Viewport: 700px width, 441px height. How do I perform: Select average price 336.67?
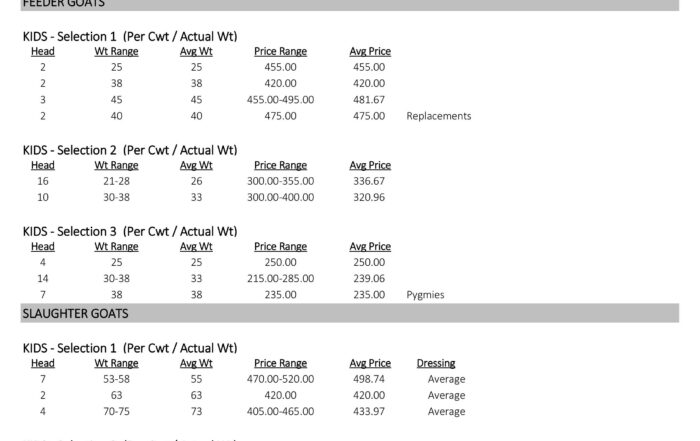coord(369,181)
